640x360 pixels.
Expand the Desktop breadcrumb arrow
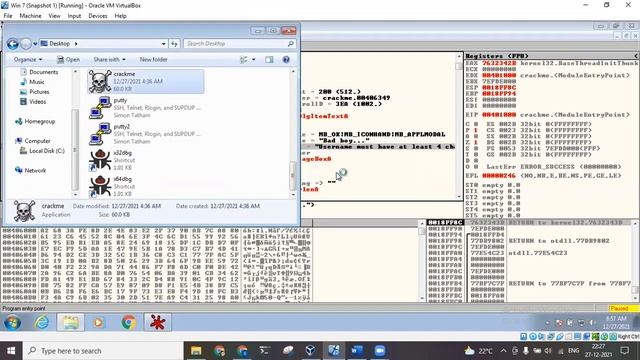(x=76, y=44)
